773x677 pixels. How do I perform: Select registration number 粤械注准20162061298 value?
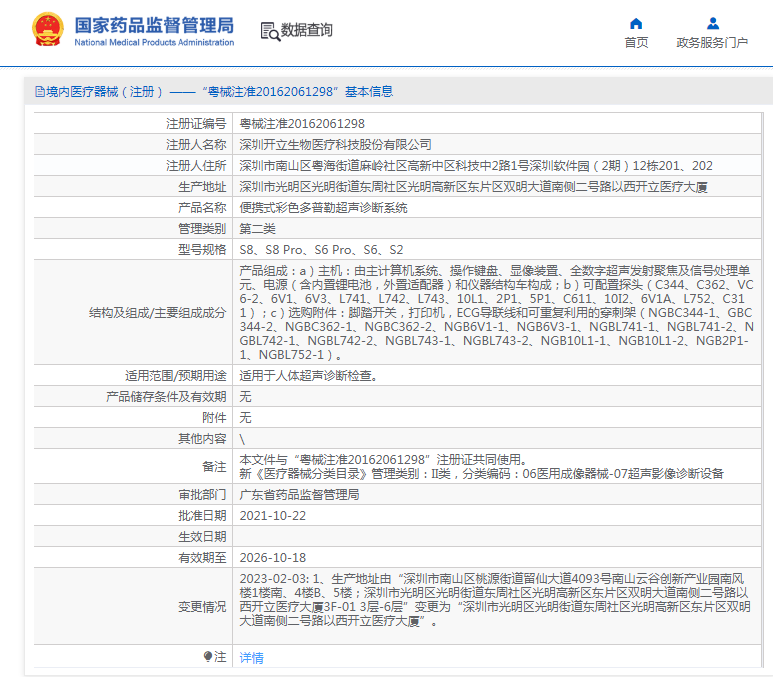click(302, 124)
